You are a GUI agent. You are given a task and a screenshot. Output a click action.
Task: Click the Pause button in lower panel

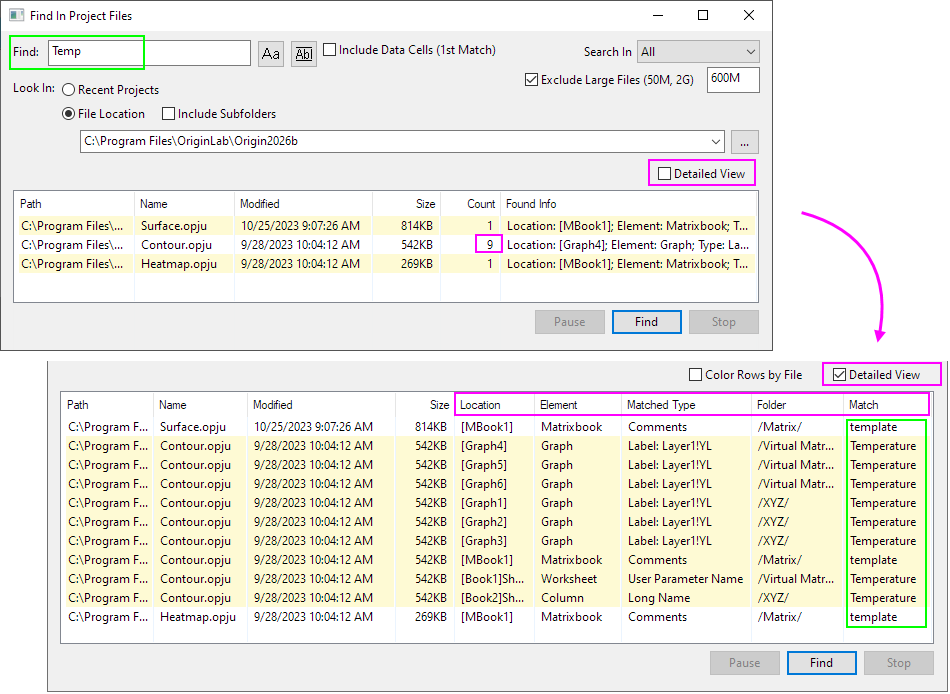click(745, 662)
